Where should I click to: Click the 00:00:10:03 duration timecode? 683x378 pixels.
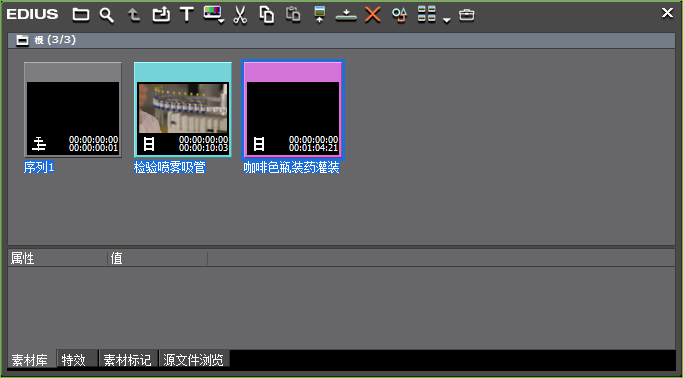[x=203, y=148]
